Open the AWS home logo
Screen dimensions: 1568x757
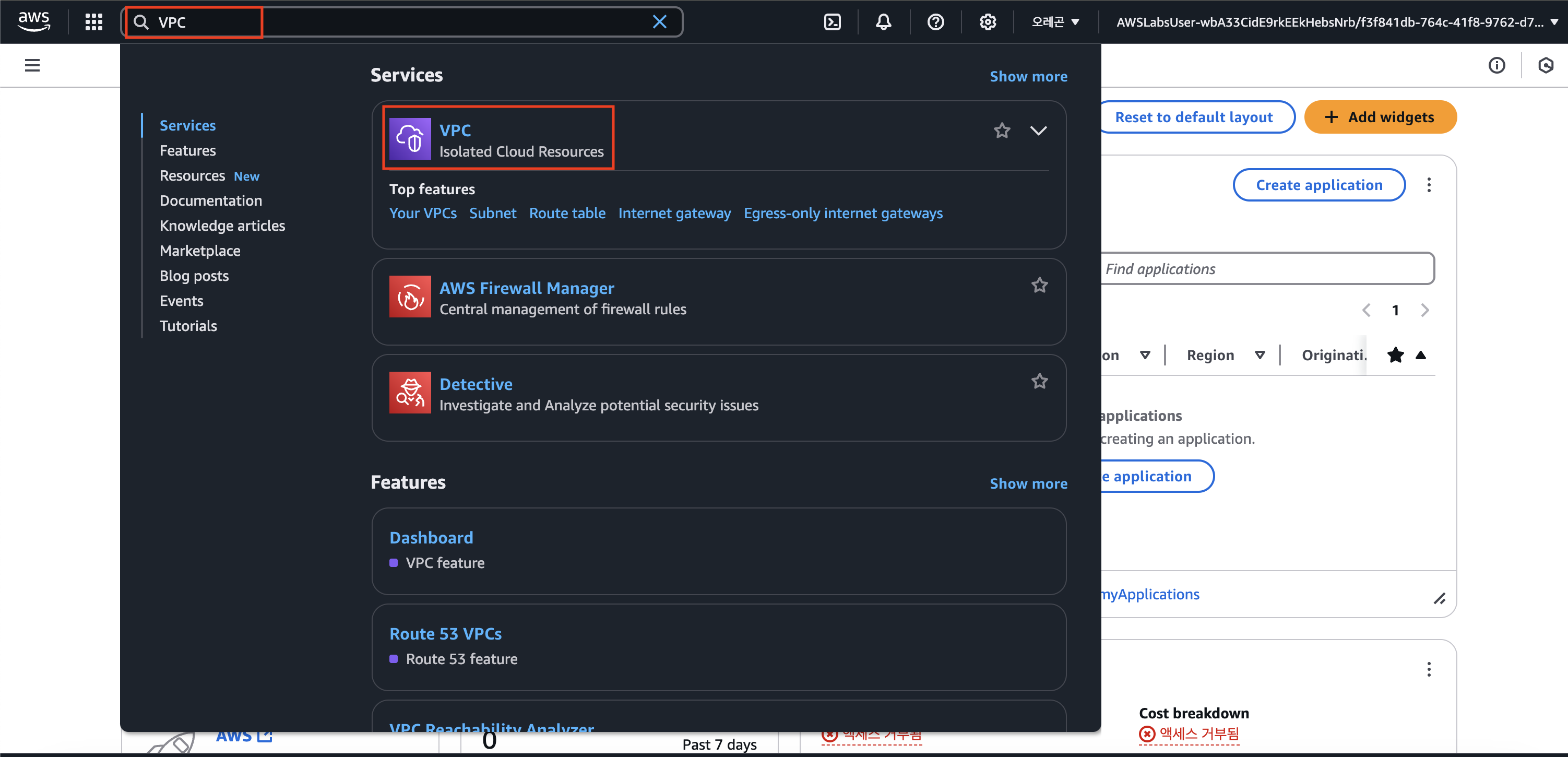point(33,22)
